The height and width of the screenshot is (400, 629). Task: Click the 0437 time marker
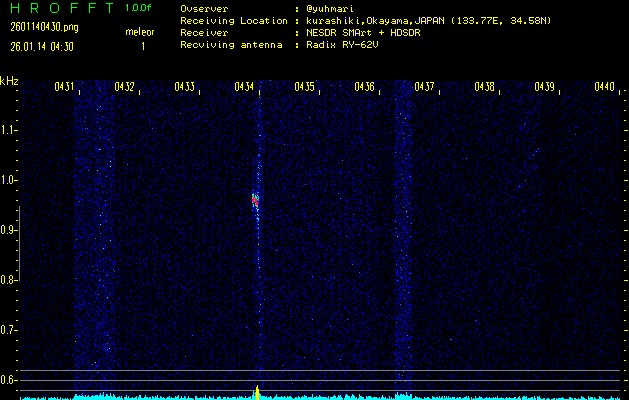(424, 87)
